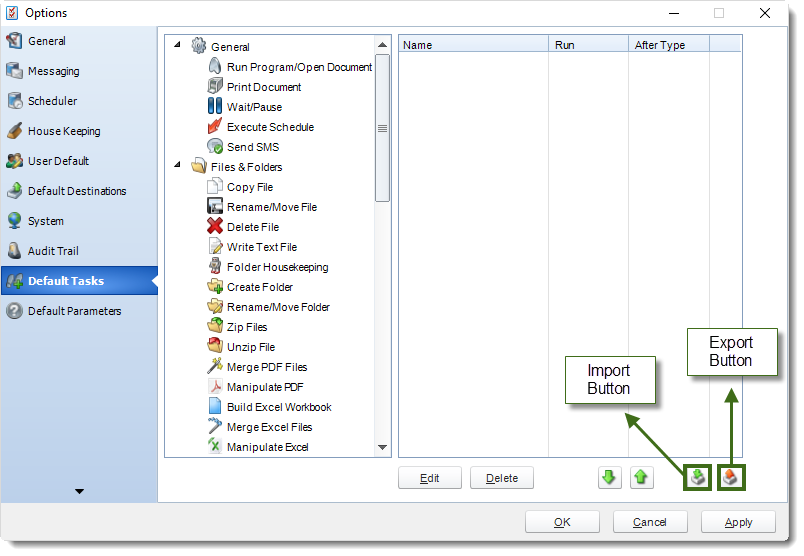The height and width of the screenshot is (556, 804).
Task: Click the Delete button below the task list
Action: pos(501,478)
